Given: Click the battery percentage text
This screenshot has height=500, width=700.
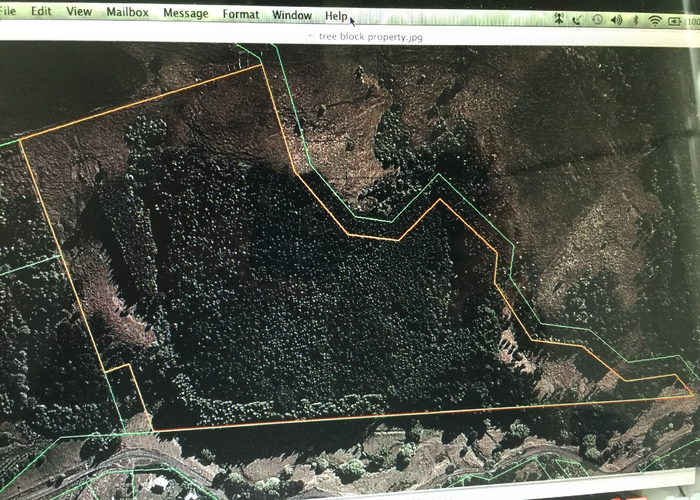Looking at the screenshot, I should click(x=694, y=19).
